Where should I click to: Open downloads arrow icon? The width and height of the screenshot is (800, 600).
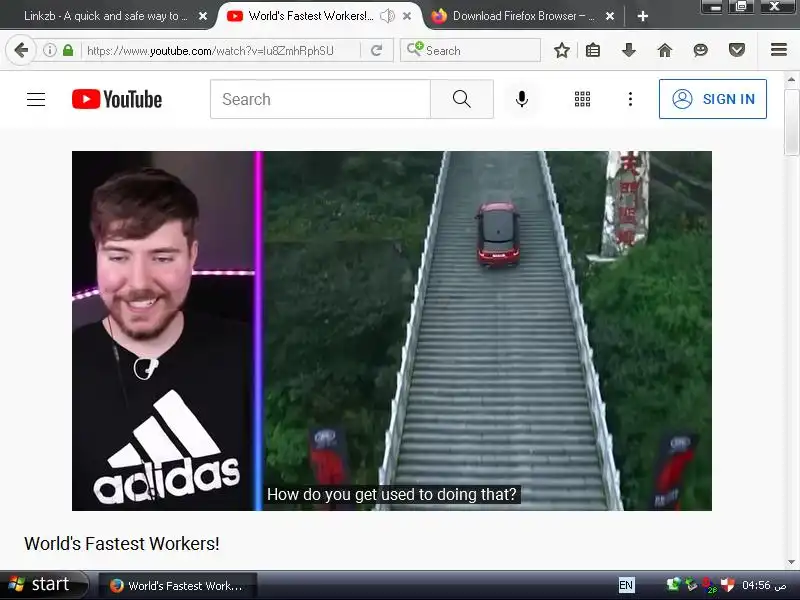click(629, 50)
